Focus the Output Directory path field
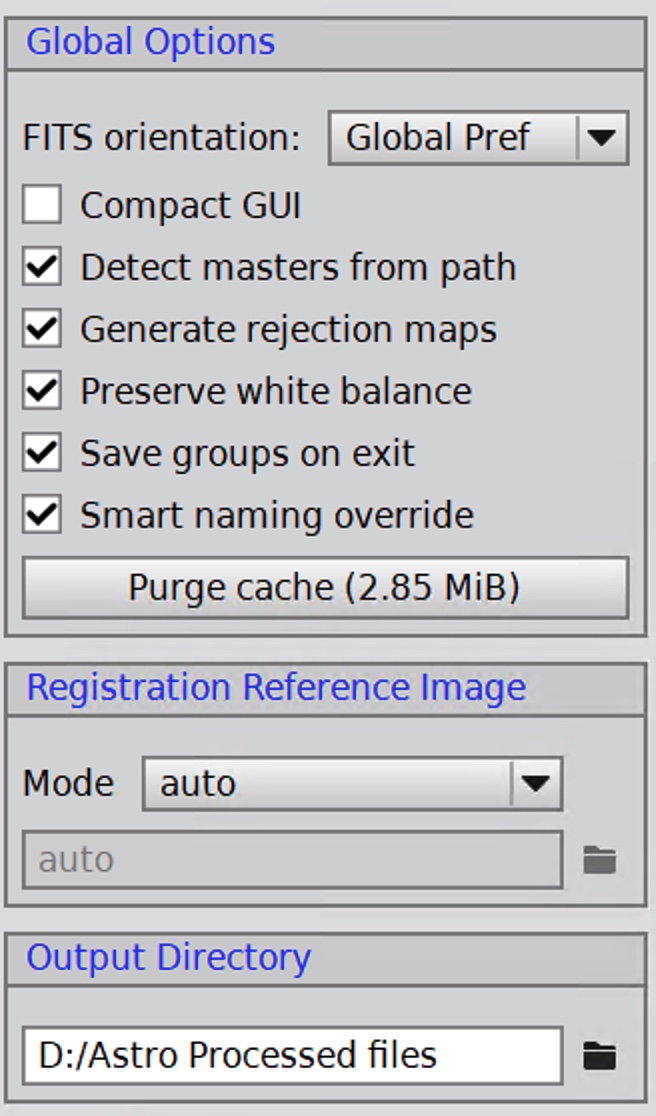Screen dimensions: 656x1116 click(292, 1056)
